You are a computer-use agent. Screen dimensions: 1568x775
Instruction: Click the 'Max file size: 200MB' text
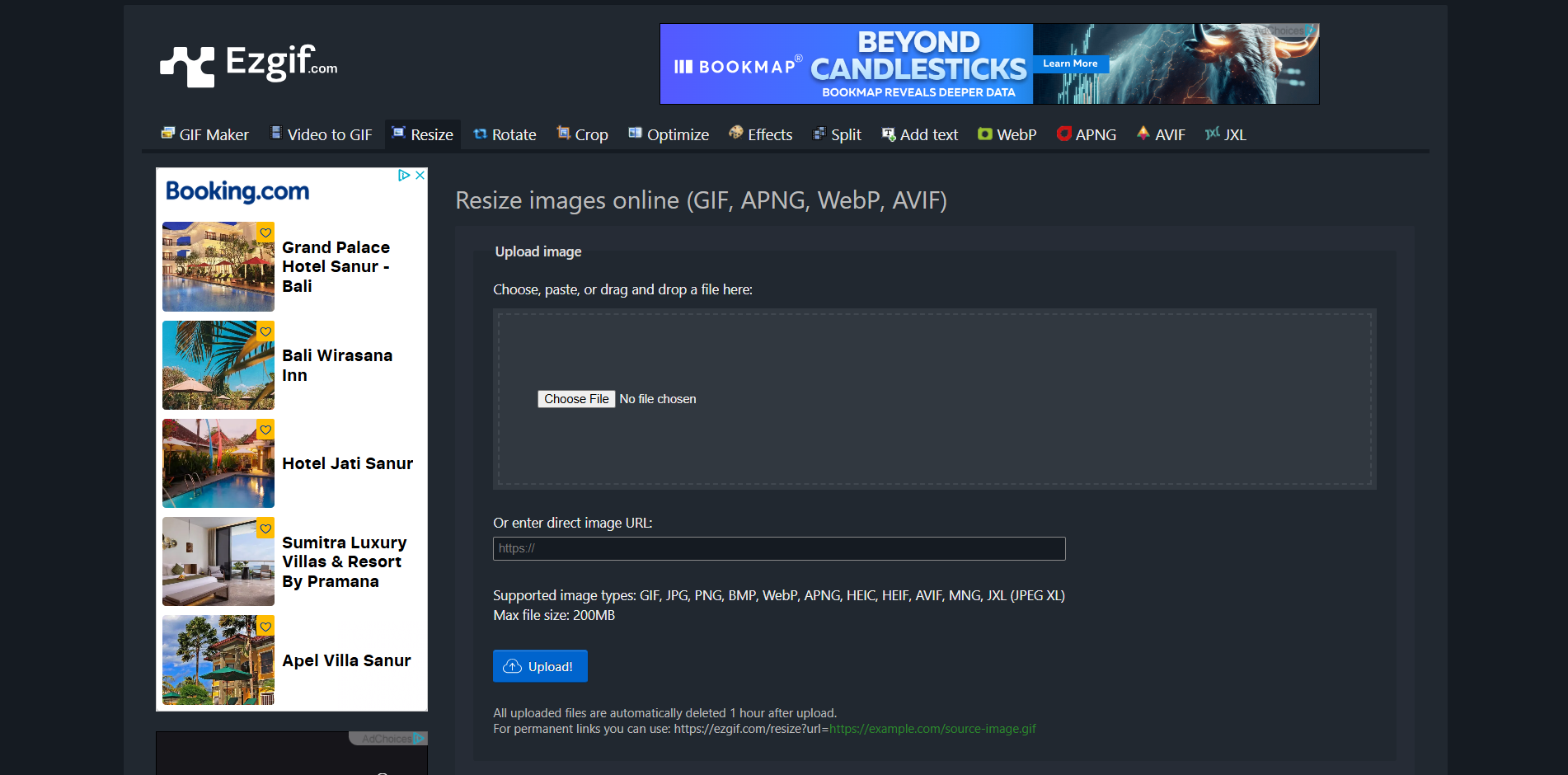(554, 615)
